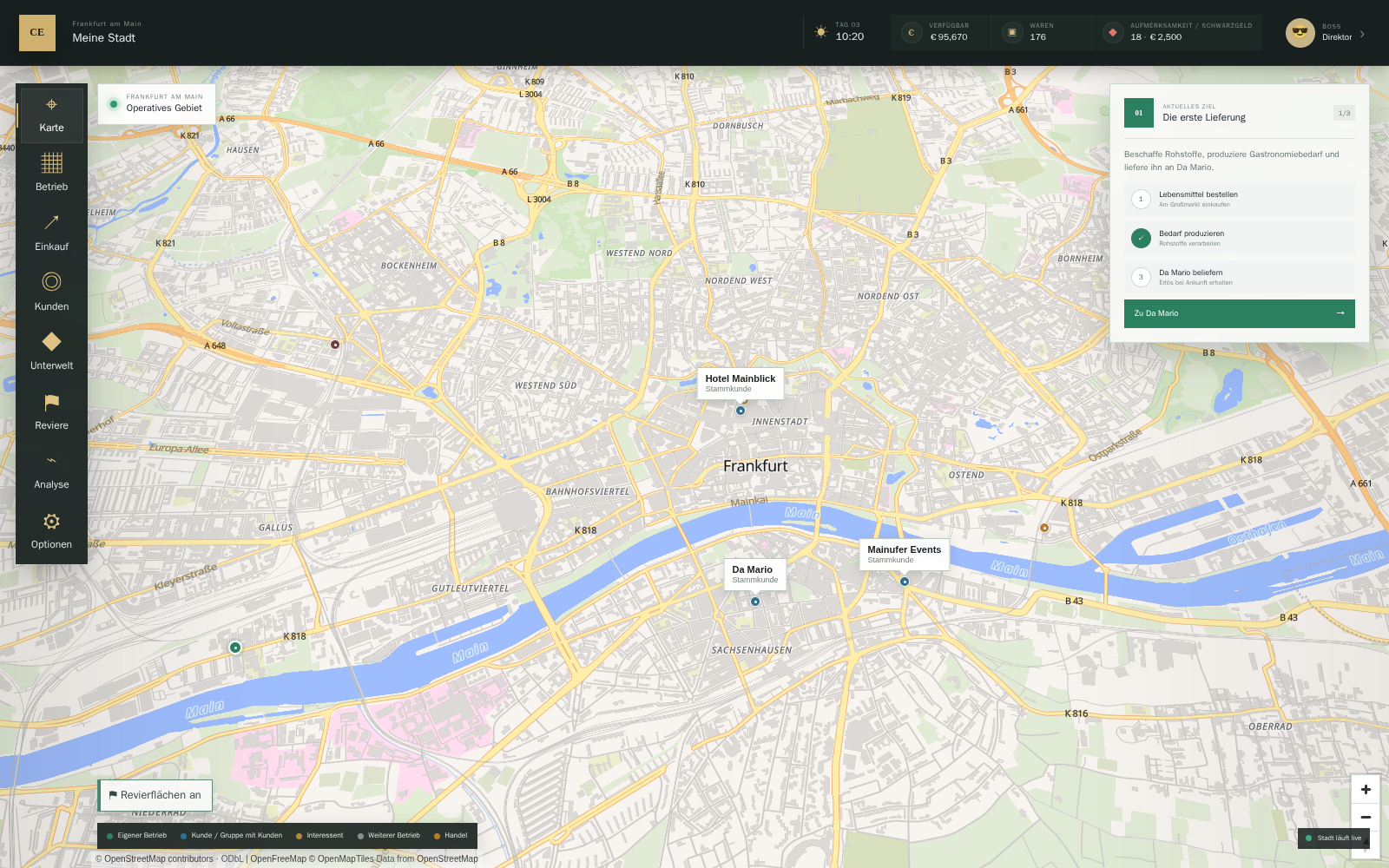
Task: Zoom in on the map
Action: (x=1366, y=789)
